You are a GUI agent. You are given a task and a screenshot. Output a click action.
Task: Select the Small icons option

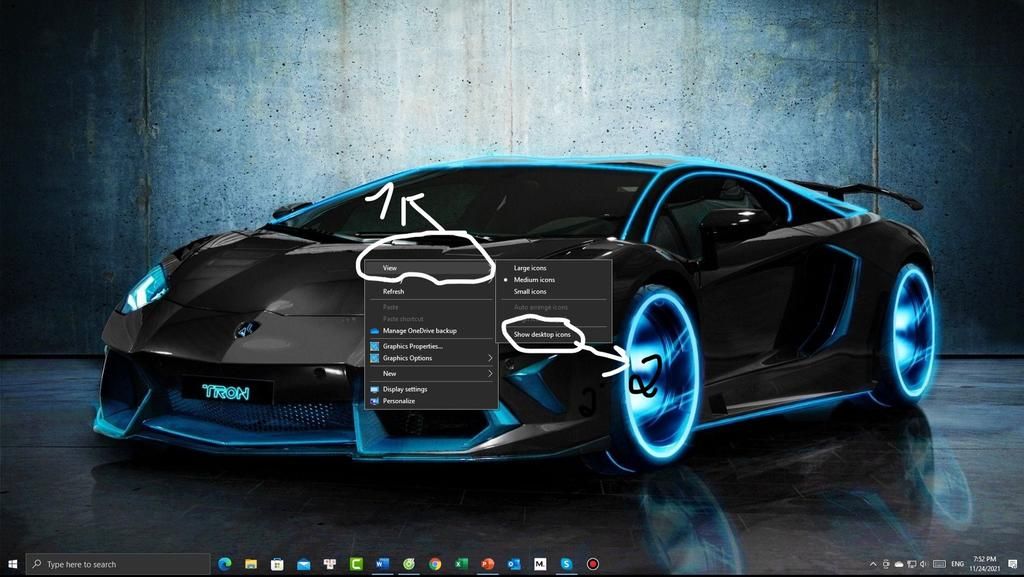tap(554, 292)
